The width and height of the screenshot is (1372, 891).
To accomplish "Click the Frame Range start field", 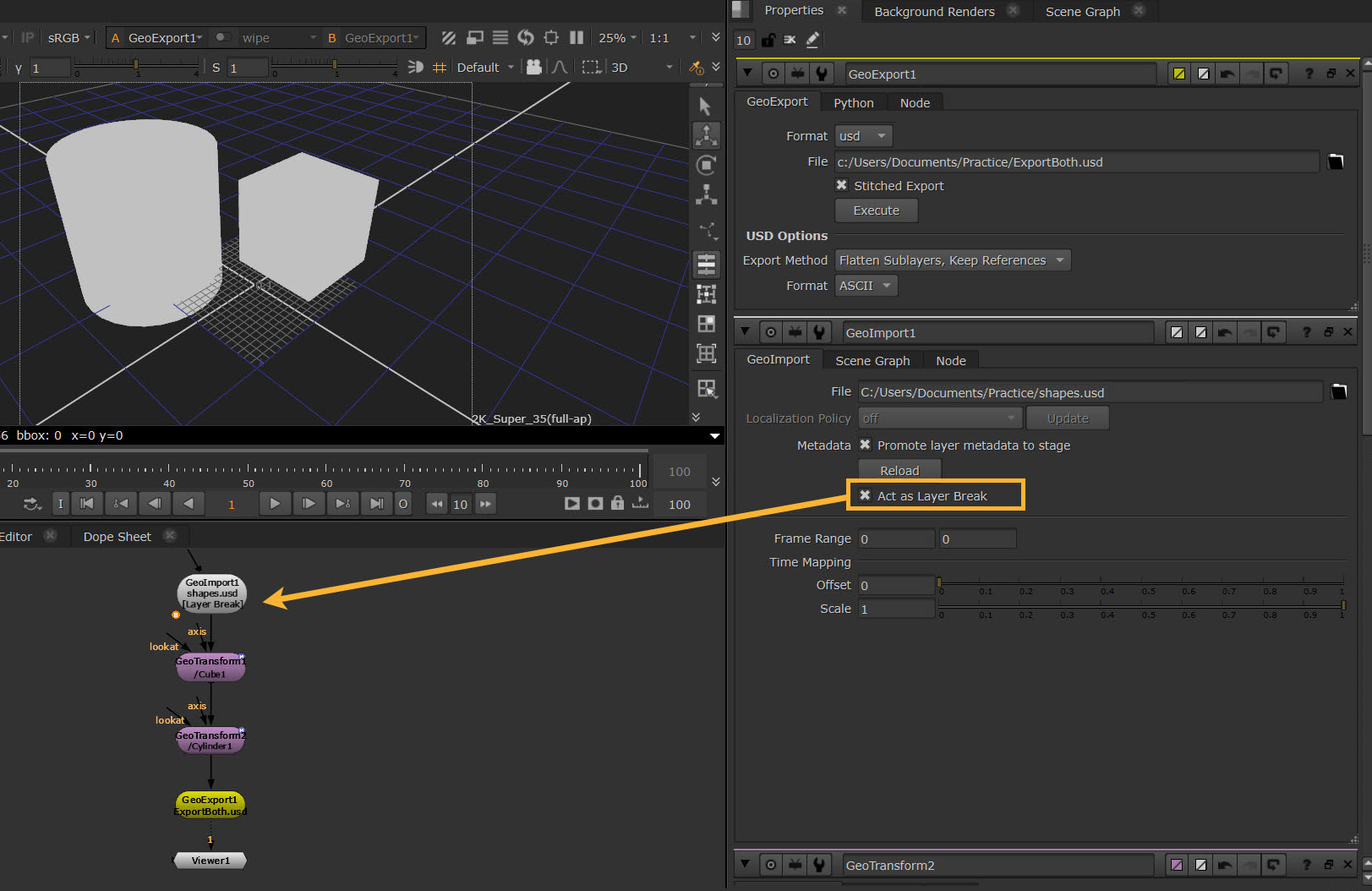I will point(896,538).
